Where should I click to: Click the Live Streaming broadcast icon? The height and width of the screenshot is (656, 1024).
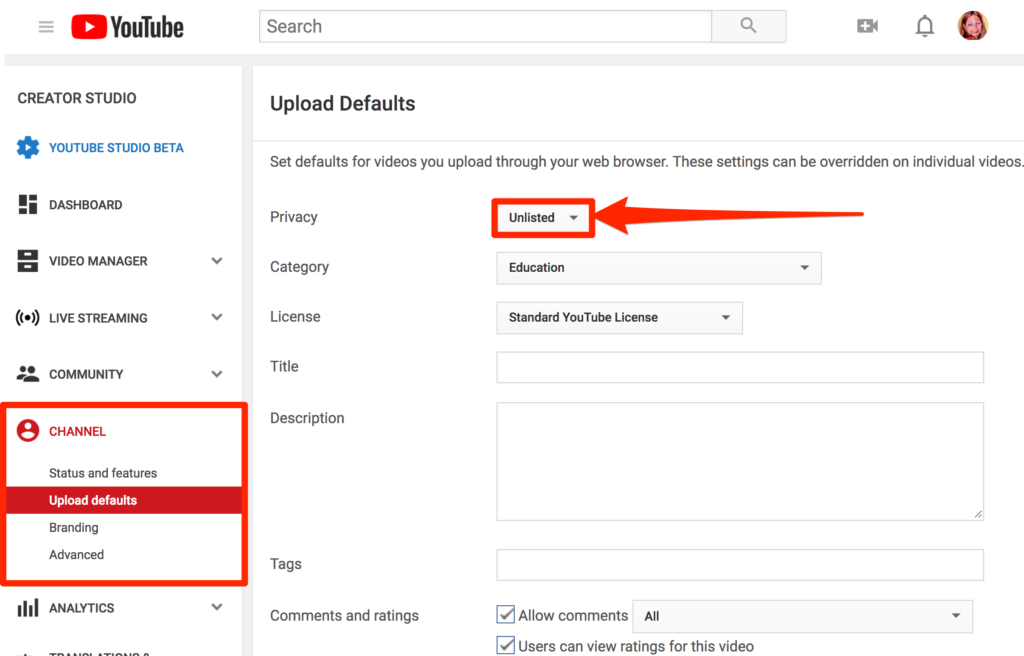(27, 318)
